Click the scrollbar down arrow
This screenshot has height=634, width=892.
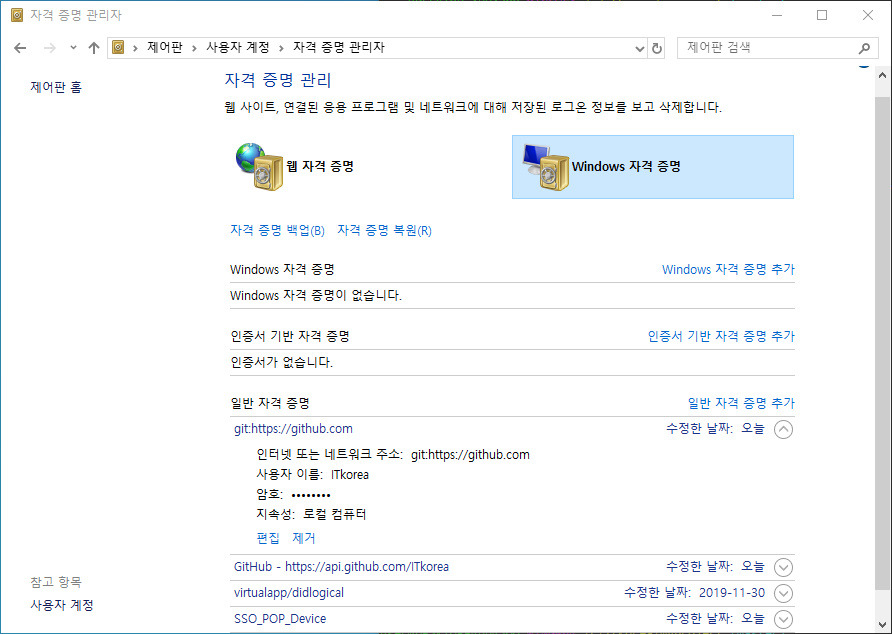pyautogui.click(x=882, y=624)
